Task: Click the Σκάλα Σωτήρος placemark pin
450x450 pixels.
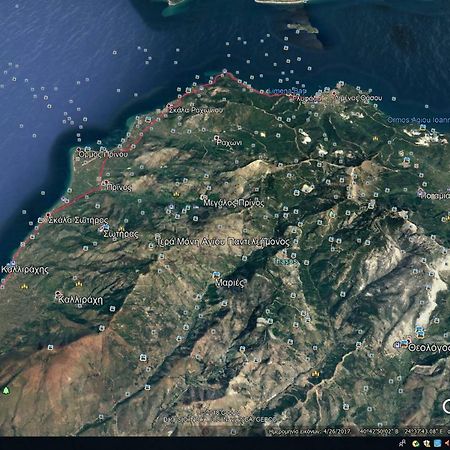Action: [x=49, y=215]
